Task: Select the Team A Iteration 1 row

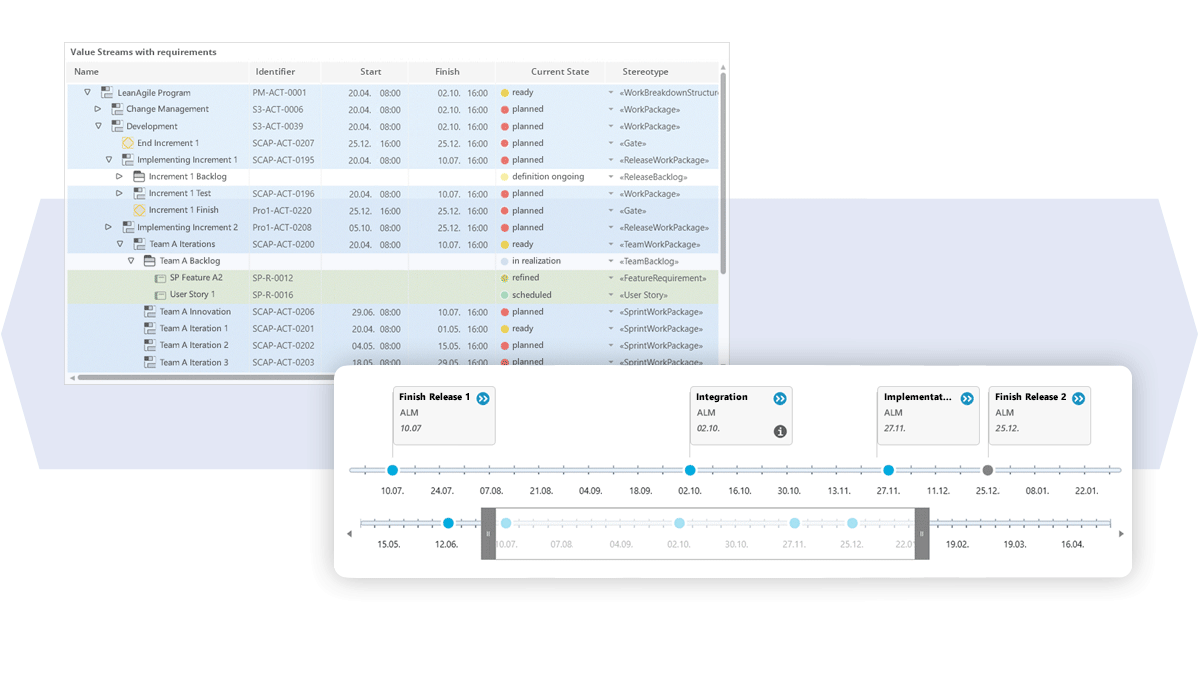Action: tap(193, 328)
